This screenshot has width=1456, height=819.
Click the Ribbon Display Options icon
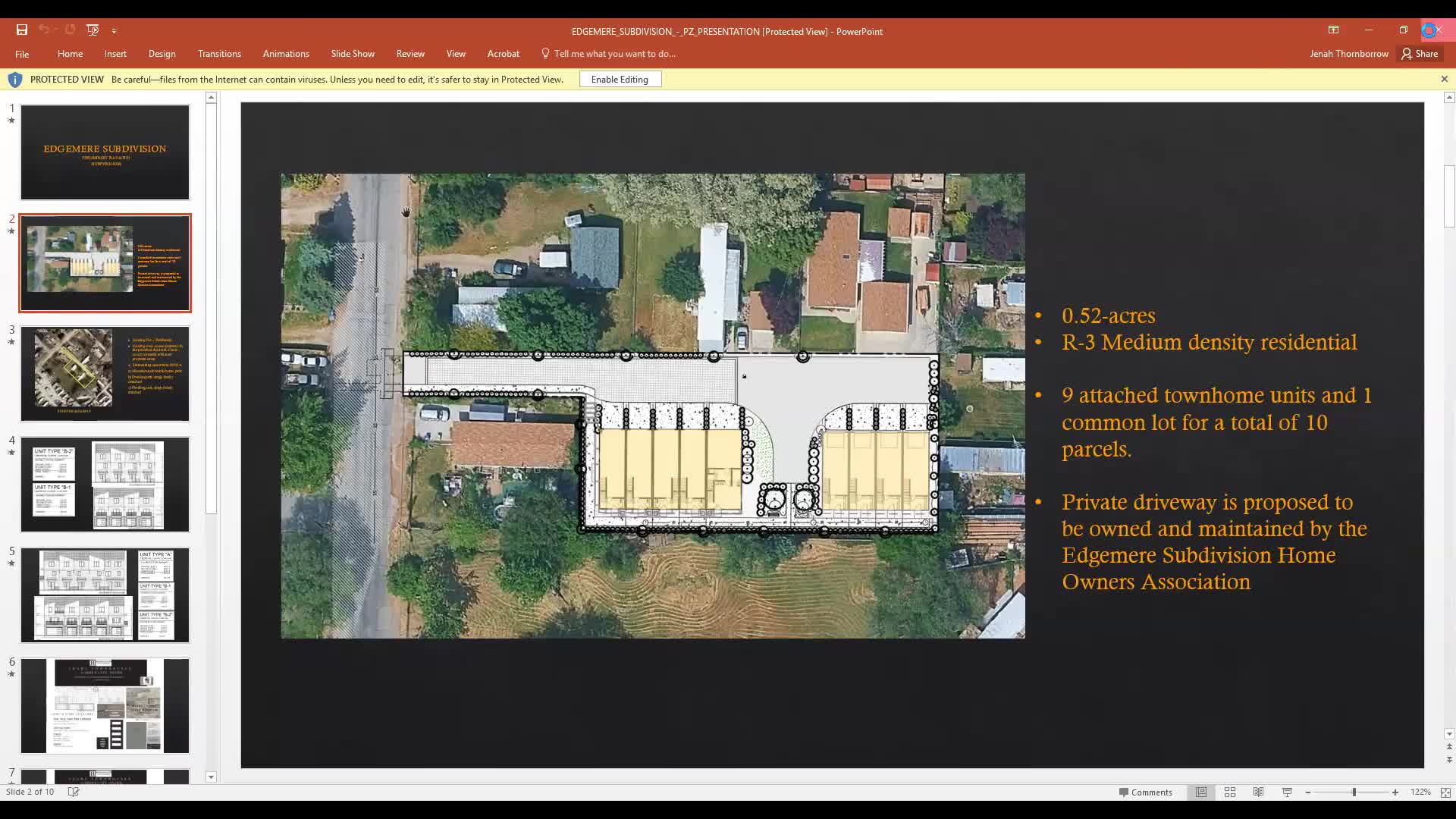click(1333, 30)
